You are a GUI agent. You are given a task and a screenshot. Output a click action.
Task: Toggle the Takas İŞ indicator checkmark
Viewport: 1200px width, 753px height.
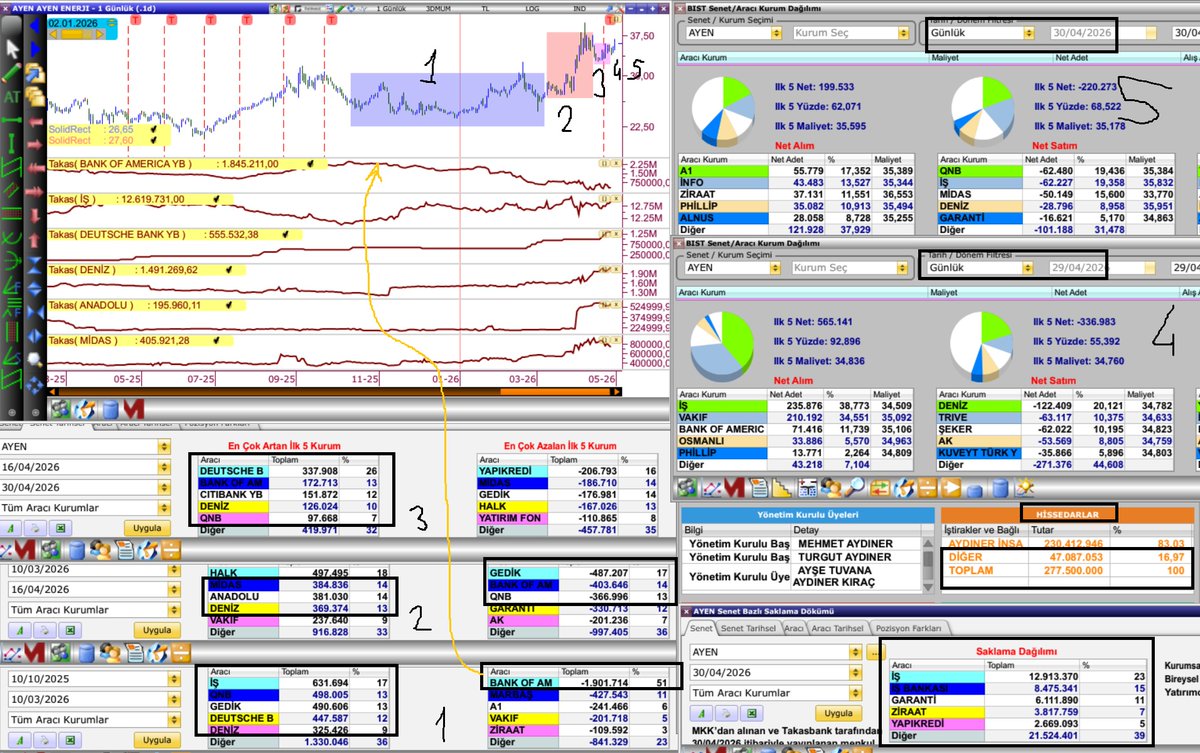[216, 199]
